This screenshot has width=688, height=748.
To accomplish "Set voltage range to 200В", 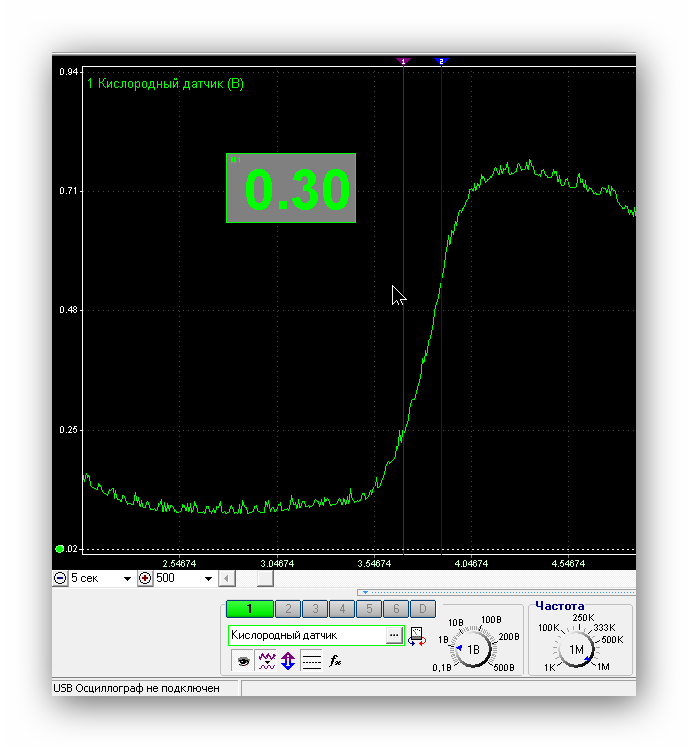I will [x=509, y=637].
